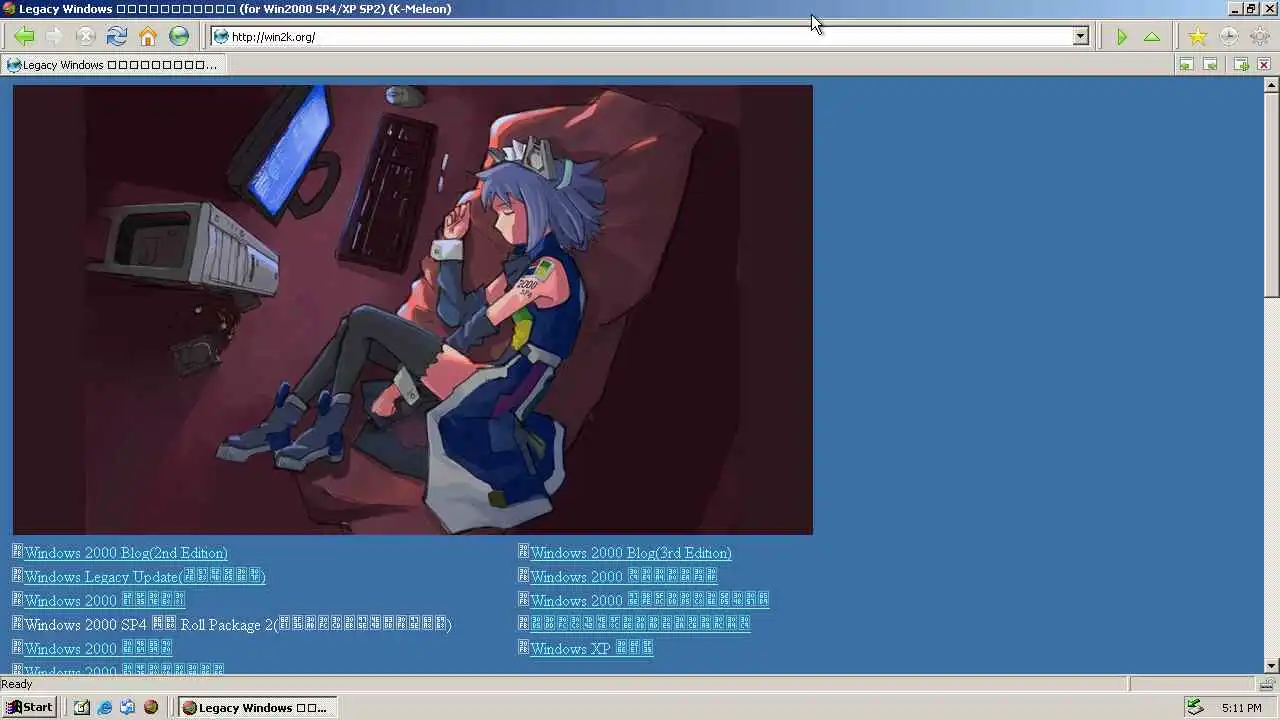Open the Windows Legacy Update link
The width and height of the screenshot is (1280, 720).
tap(145, 577)
